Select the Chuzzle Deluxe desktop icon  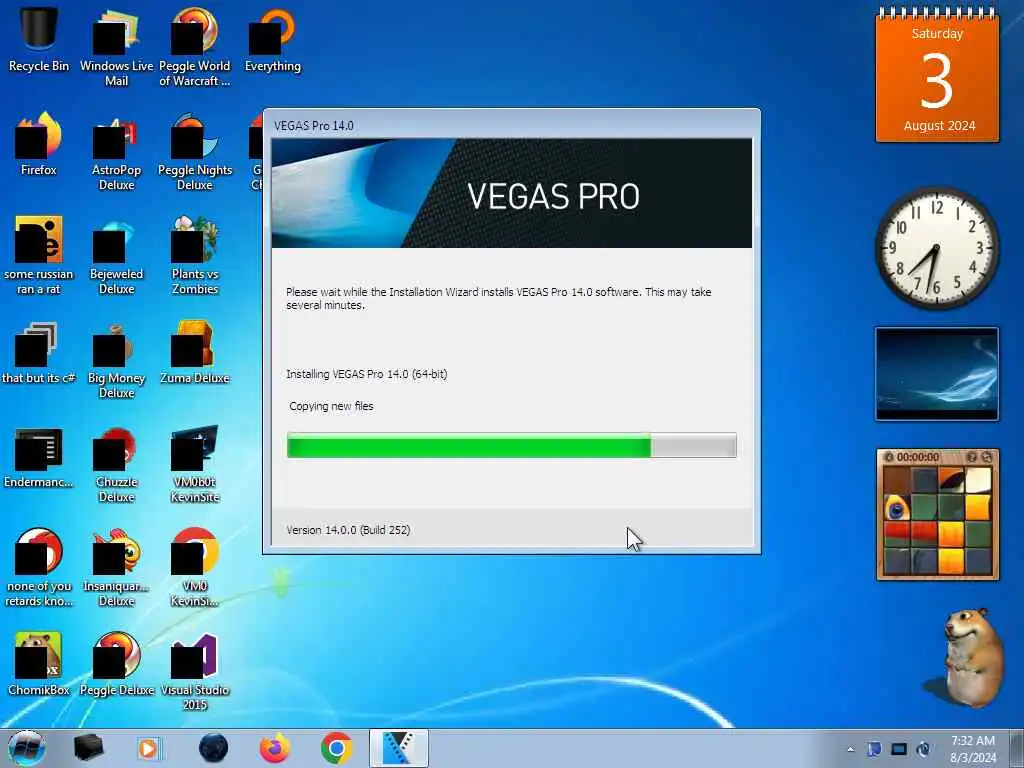(116, 464)
